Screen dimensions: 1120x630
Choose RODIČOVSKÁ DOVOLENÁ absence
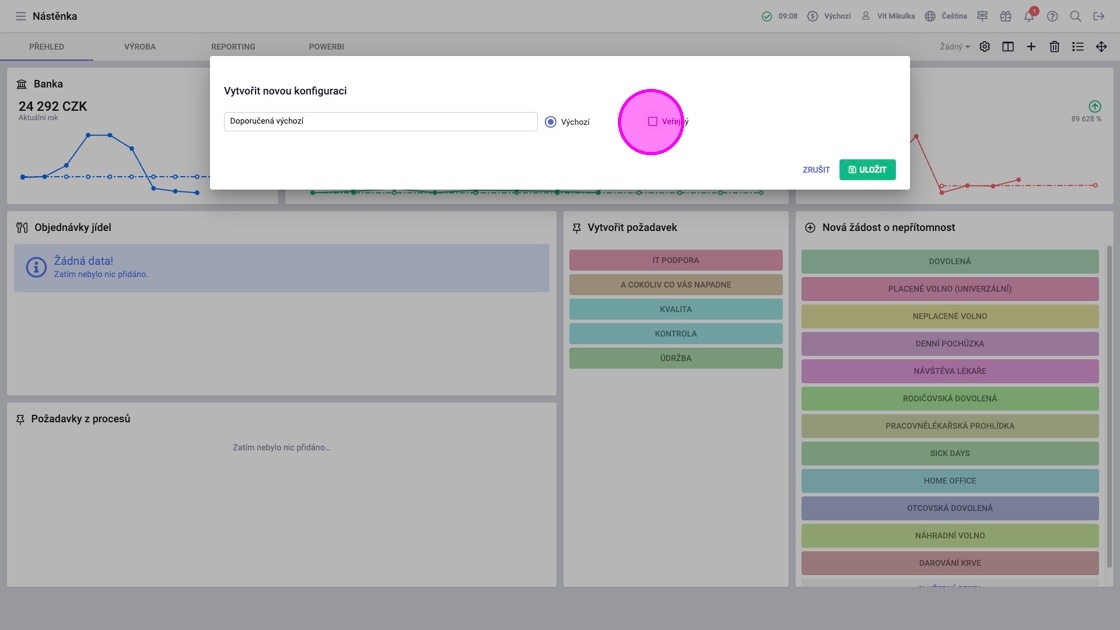pos(950,398)
